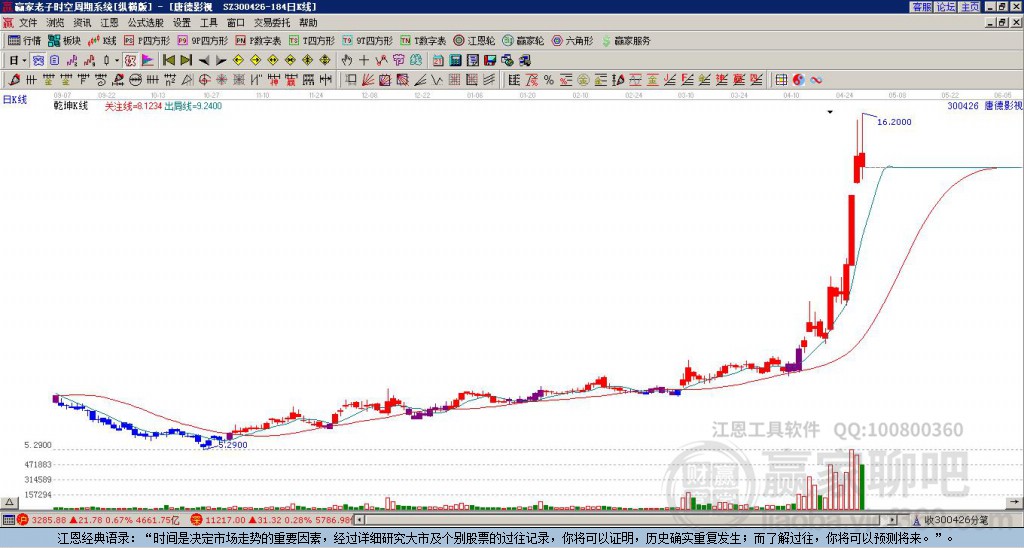Click the black left arrow icon
The image size is (1024, 548).
tap(204, 61)
